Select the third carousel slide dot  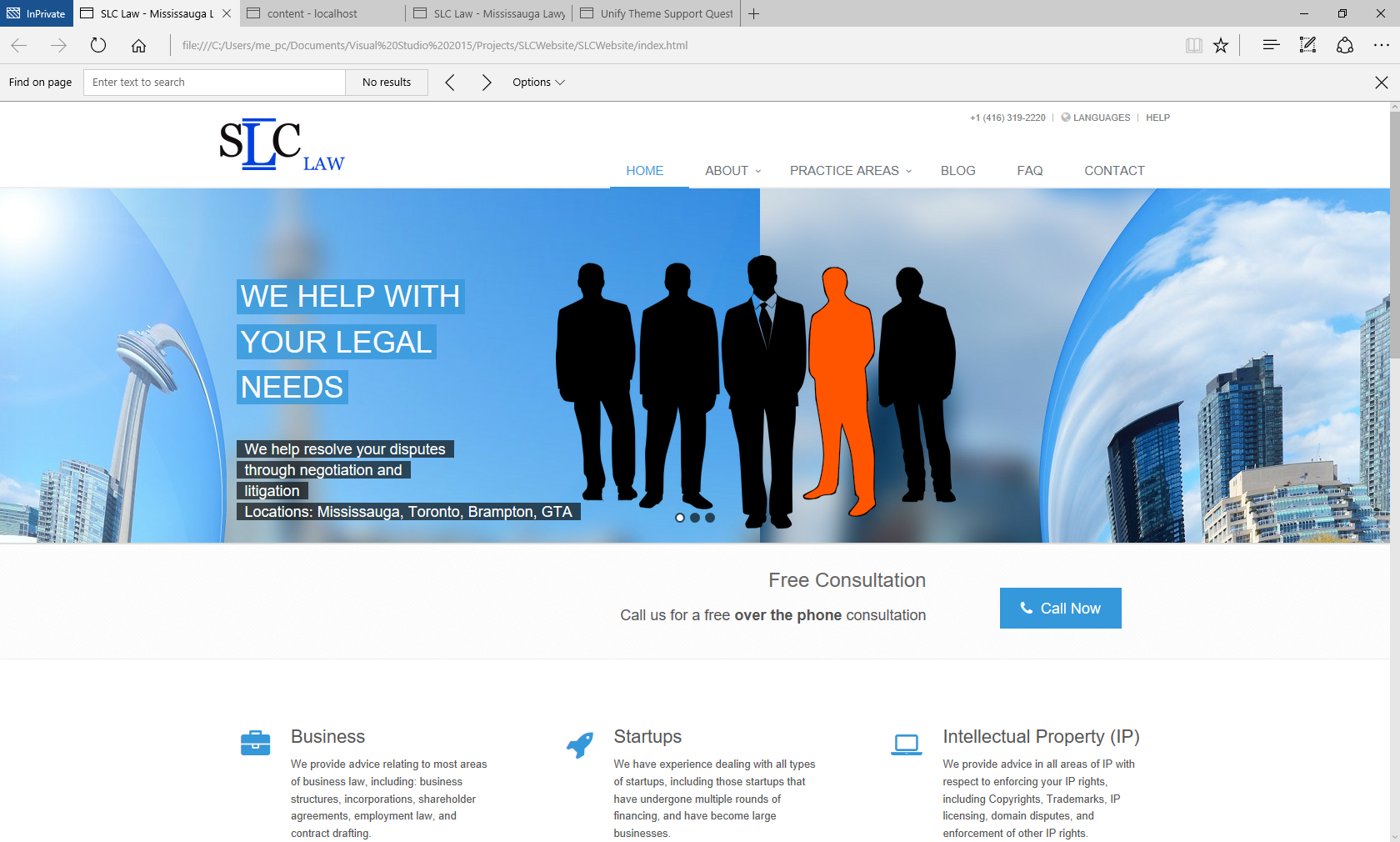[710, 518]
